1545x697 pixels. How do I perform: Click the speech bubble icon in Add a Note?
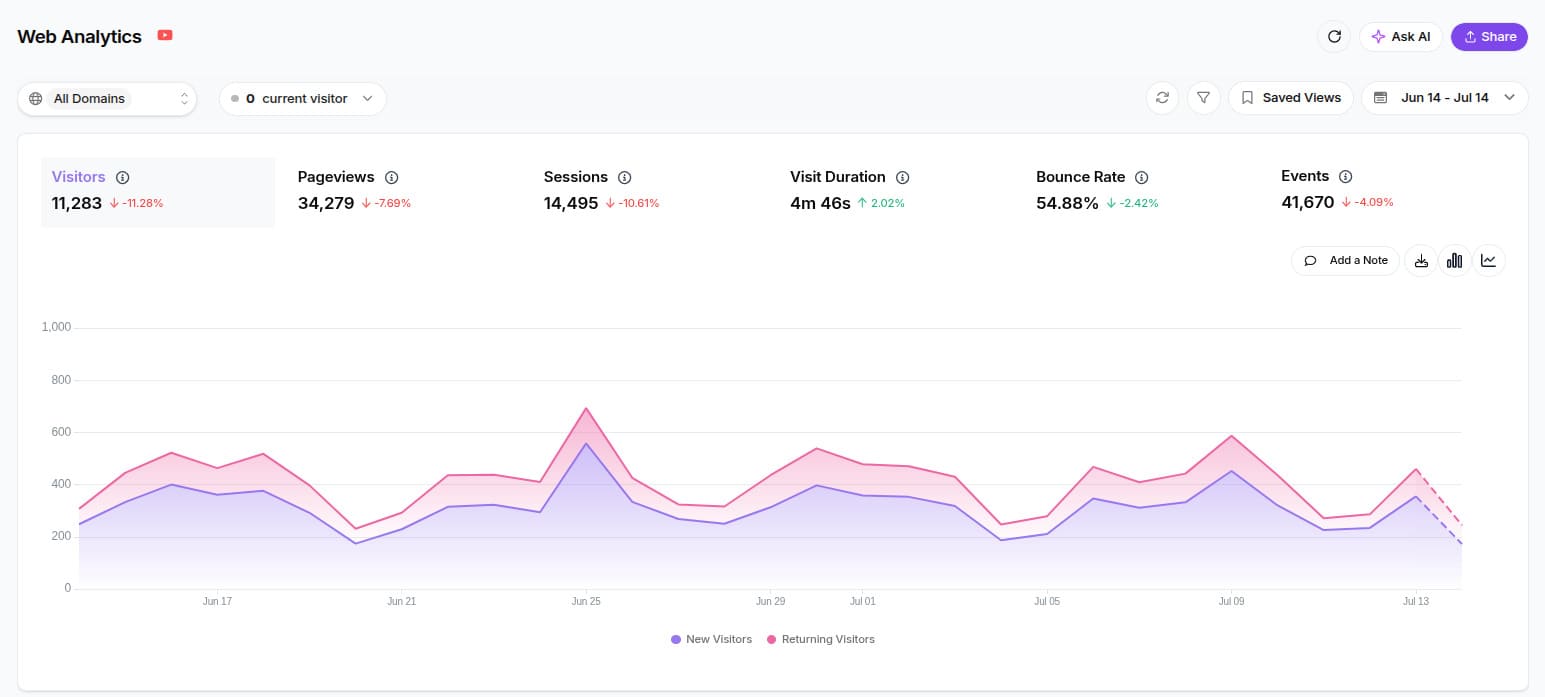[1311, 261]
